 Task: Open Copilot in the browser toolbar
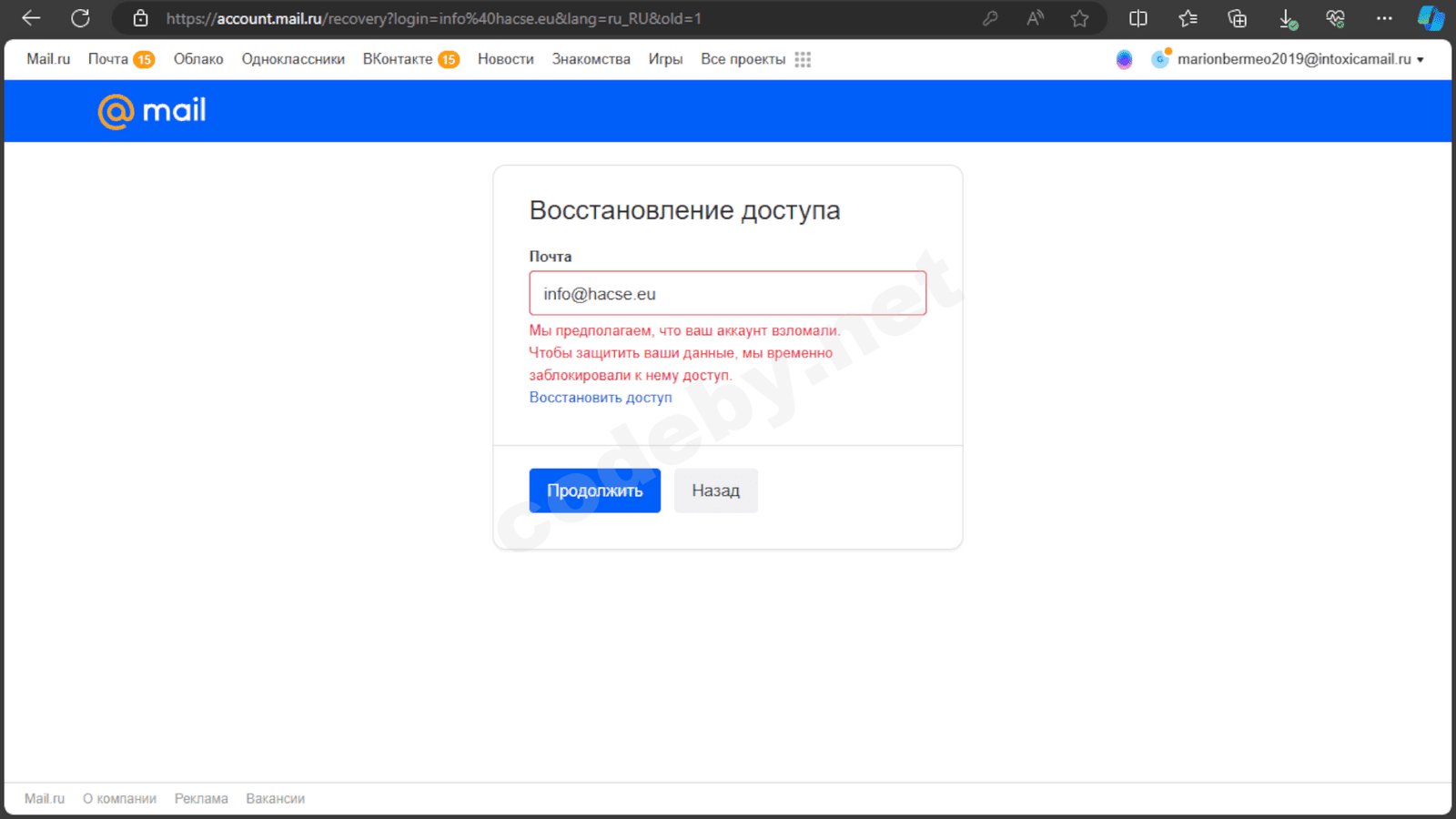[1430, 18]
